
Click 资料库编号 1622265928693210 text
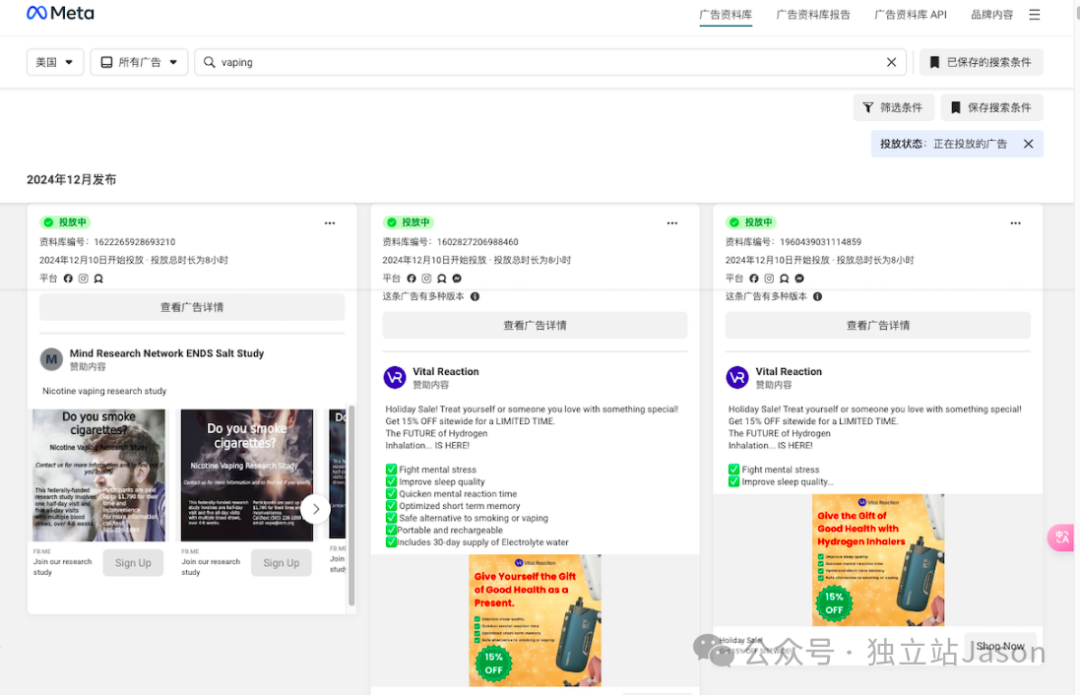click(x=107, y=242)
